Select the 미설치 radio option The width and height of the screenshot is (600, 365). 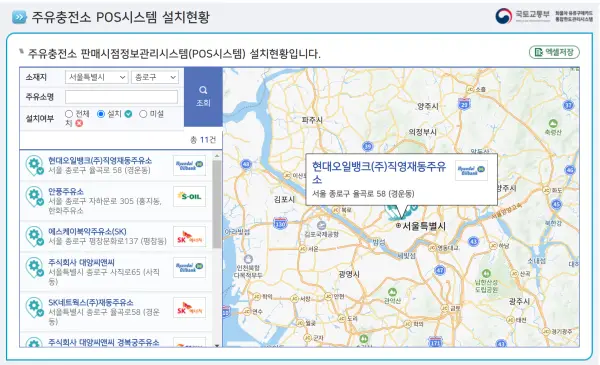(143, 114)
